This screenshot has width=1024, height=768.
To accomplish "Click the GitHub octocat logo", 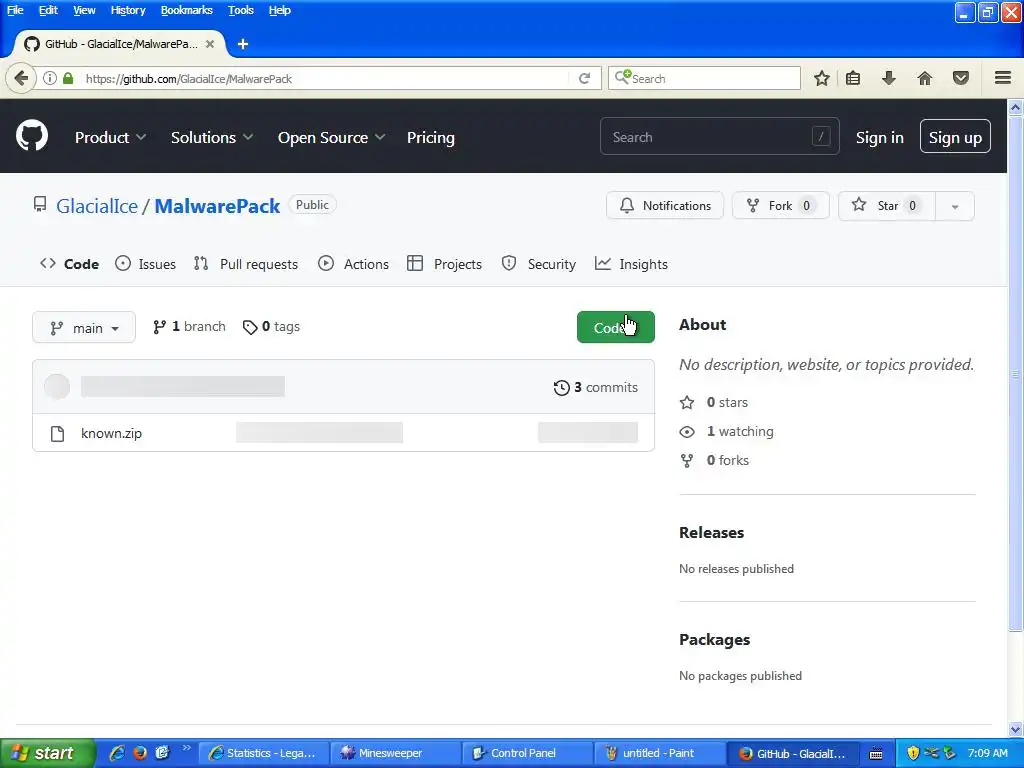I will 31,136.
